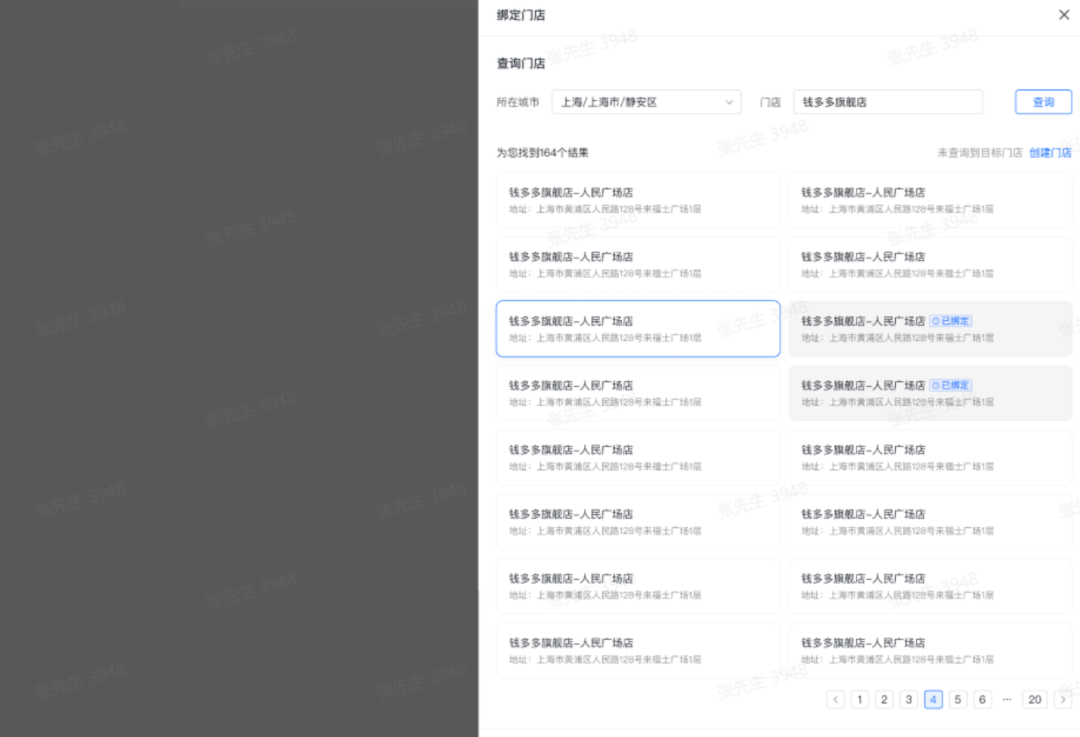
Task: Select the highlighted 钱多多旗舰店-人民广场店 card
Action: pyautogui.click(x=638, y=328)
